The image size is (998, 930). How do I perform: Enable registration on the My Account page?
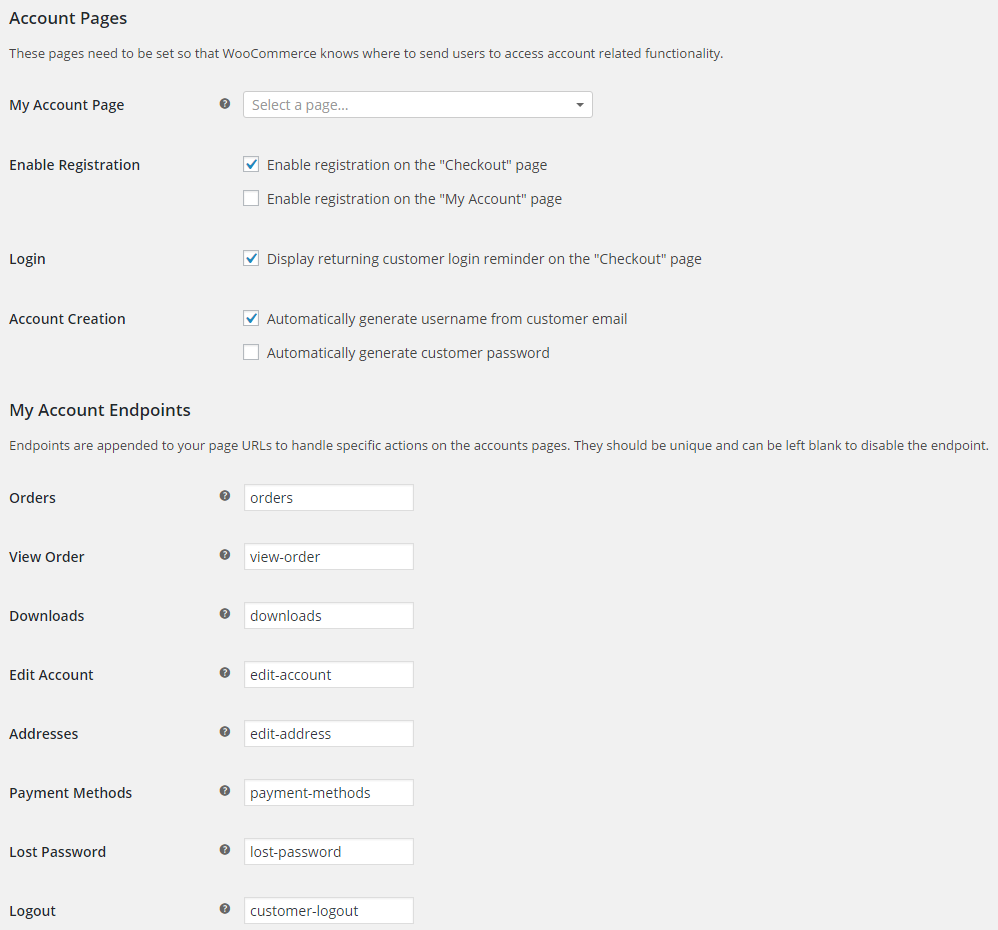coord(251,199)
